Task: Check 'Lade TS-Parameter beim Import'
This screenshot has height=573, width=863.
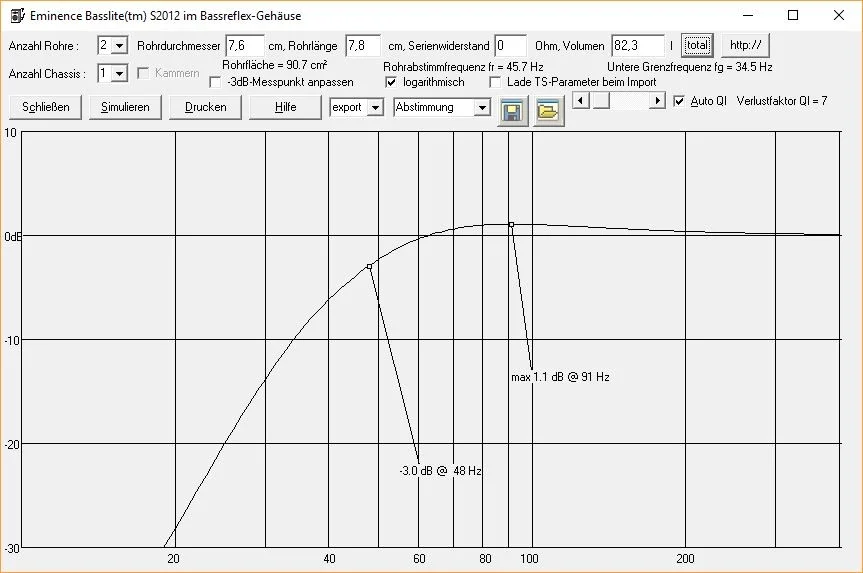Action: (496, 82)
